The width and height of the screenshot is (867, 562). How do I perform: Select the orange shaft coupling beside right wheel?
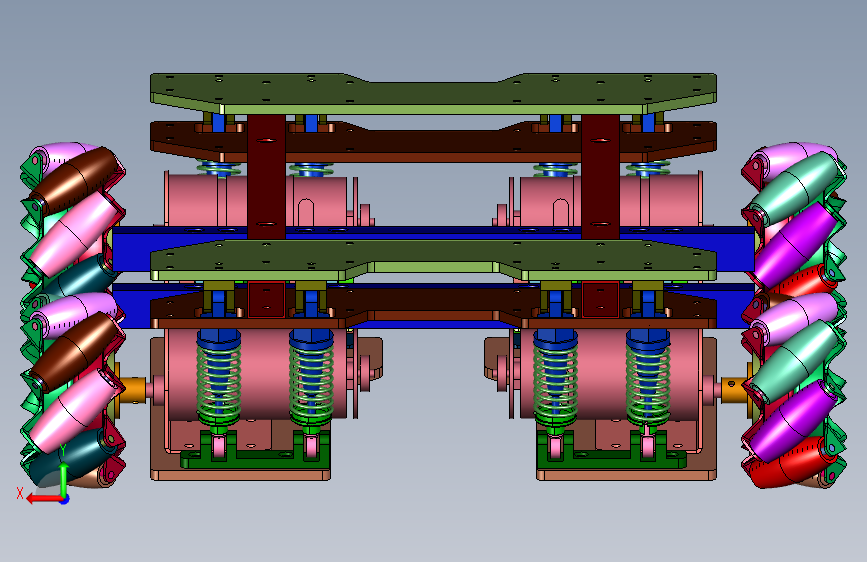click(735, 389)
